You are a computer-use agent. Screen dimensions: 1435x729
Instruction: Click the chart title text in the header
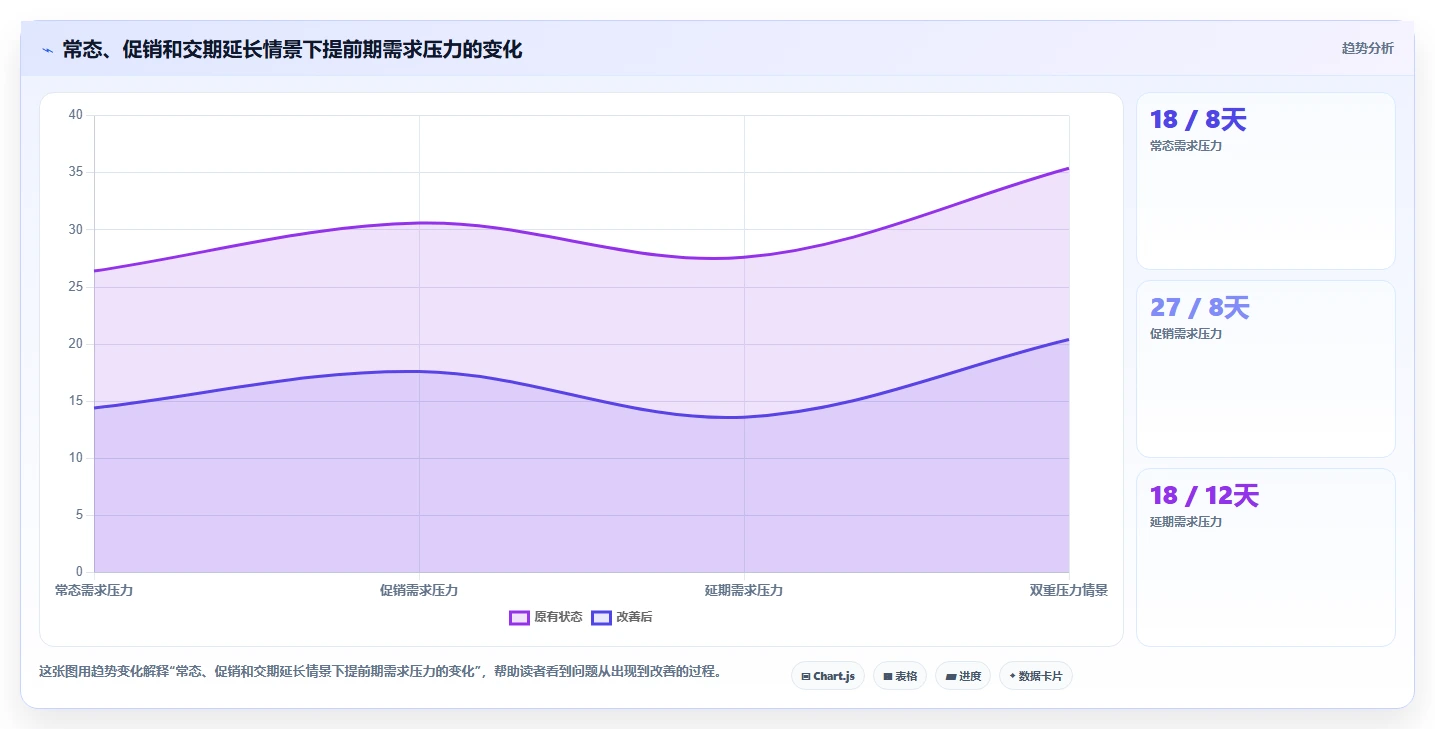coord(292,49)
